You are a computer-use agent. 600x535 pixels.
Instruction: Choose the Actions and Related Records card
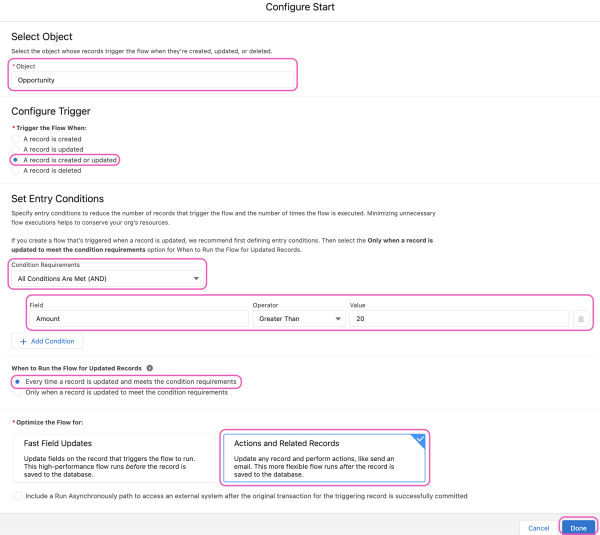(324, 457)
